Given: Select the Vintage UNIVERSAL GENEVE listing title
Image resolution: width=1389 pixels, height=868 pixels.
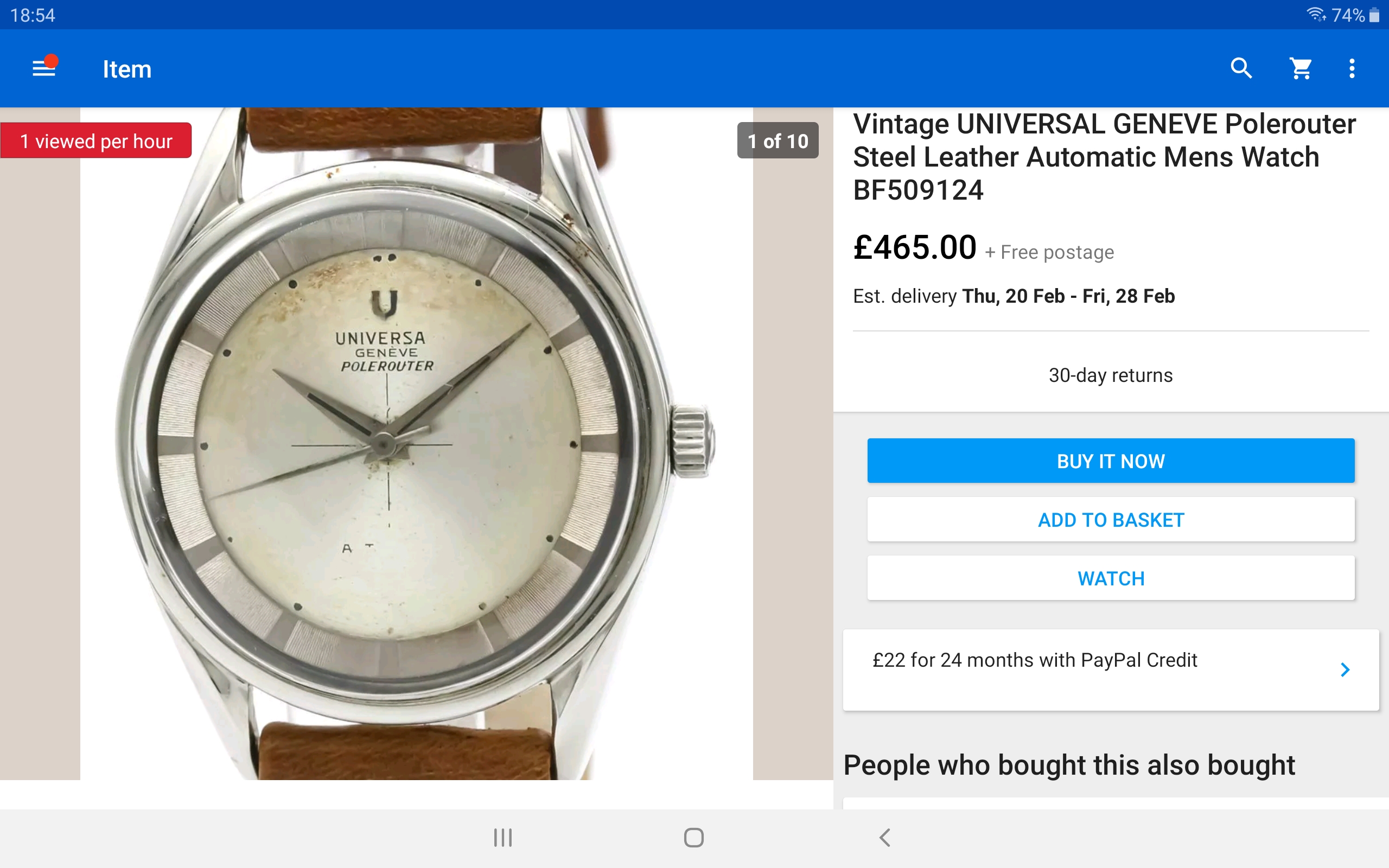Looking at the screenshot, I should pyautogui.click(x=1105, y=157).
